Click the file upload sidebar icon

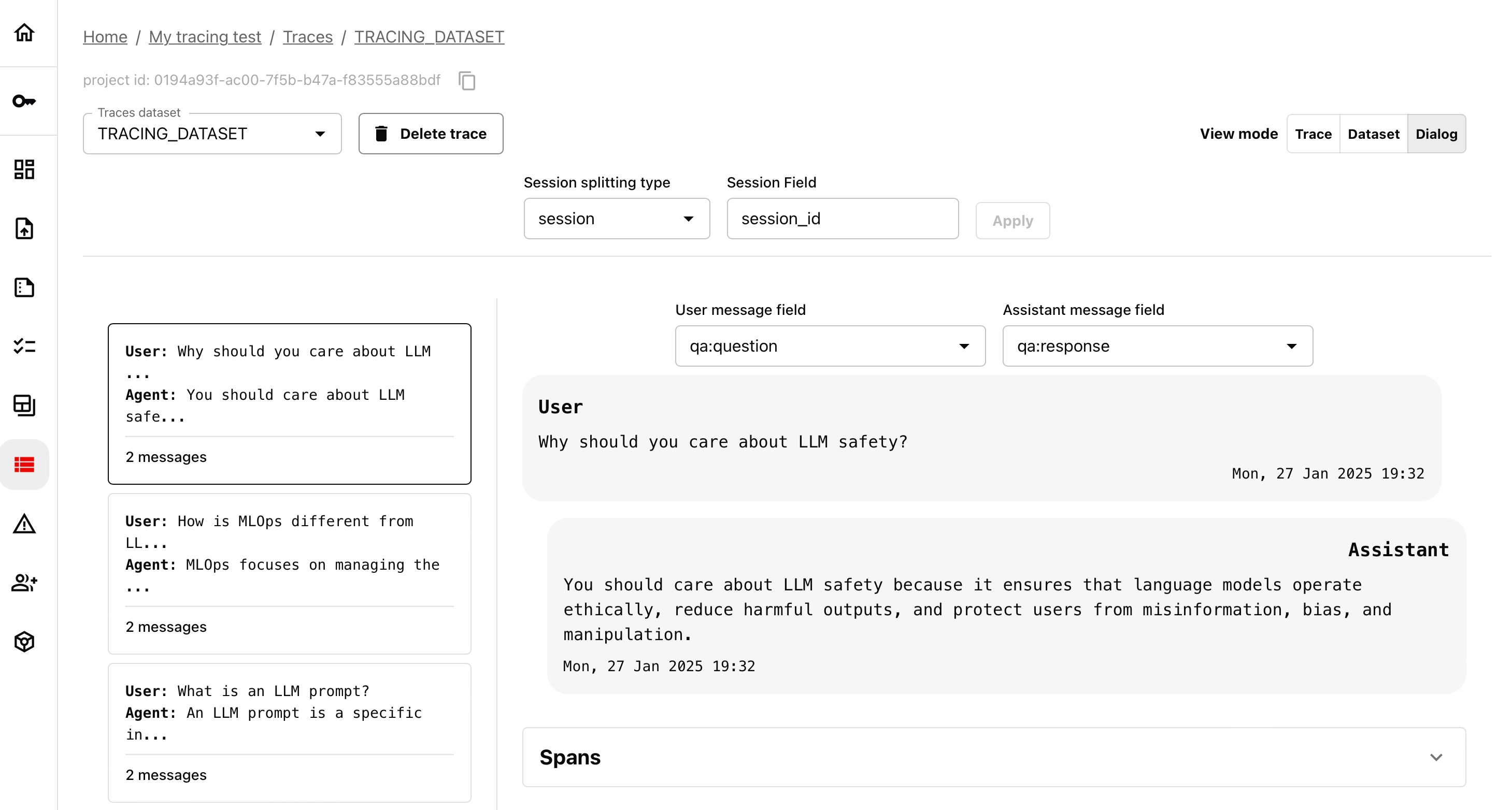click(x=24, y=229)
